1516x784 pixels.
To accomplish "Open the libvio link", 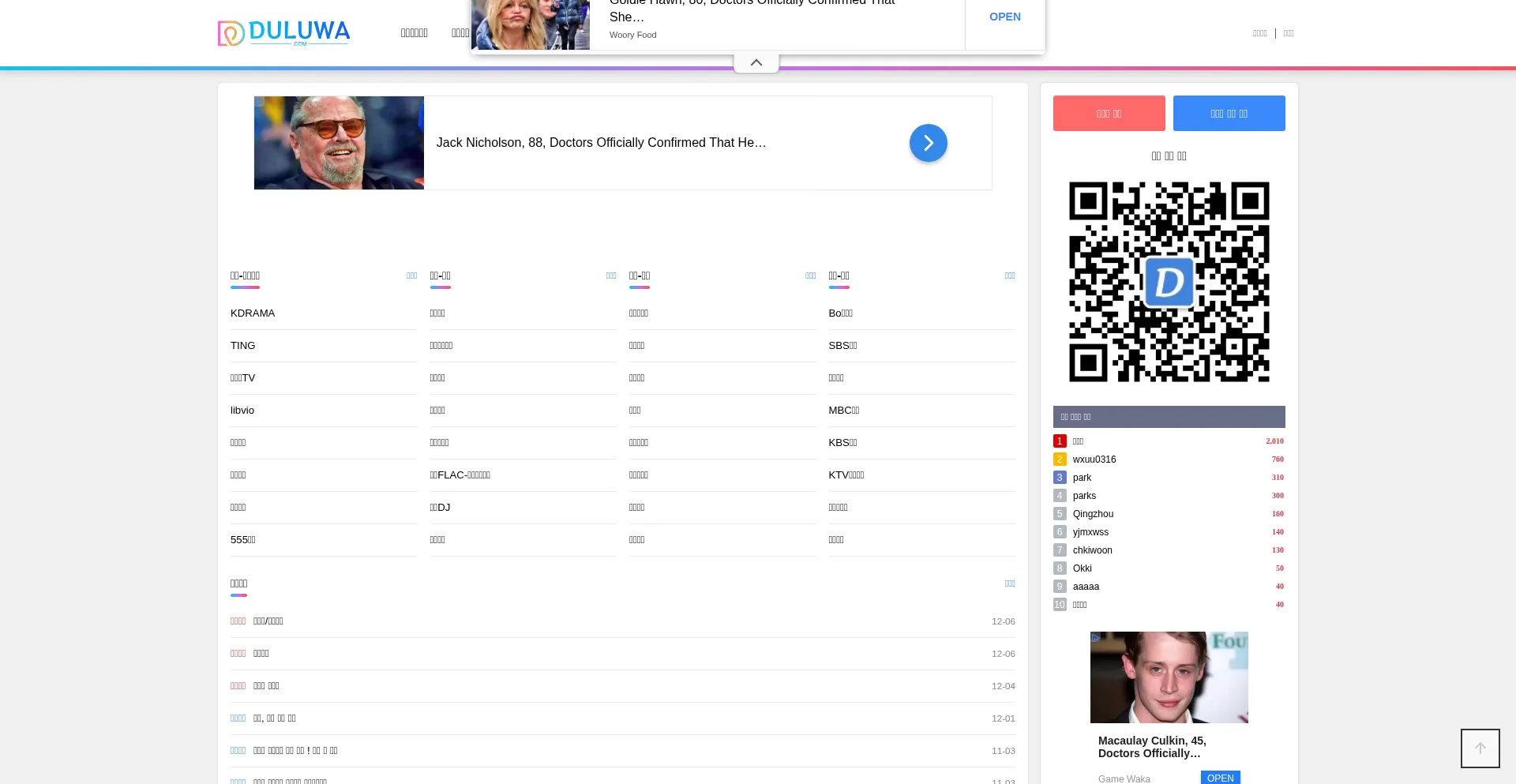I will 242,410.
